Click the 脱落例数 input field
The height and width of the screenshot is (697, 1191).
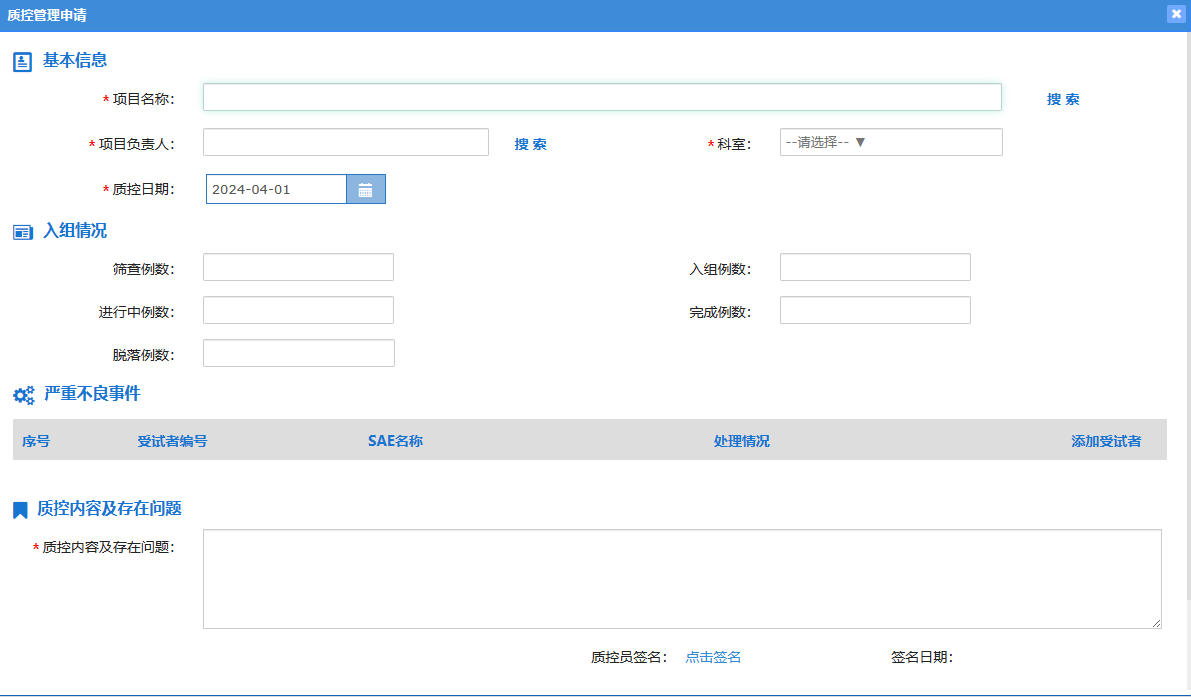(x=298, y=353)
